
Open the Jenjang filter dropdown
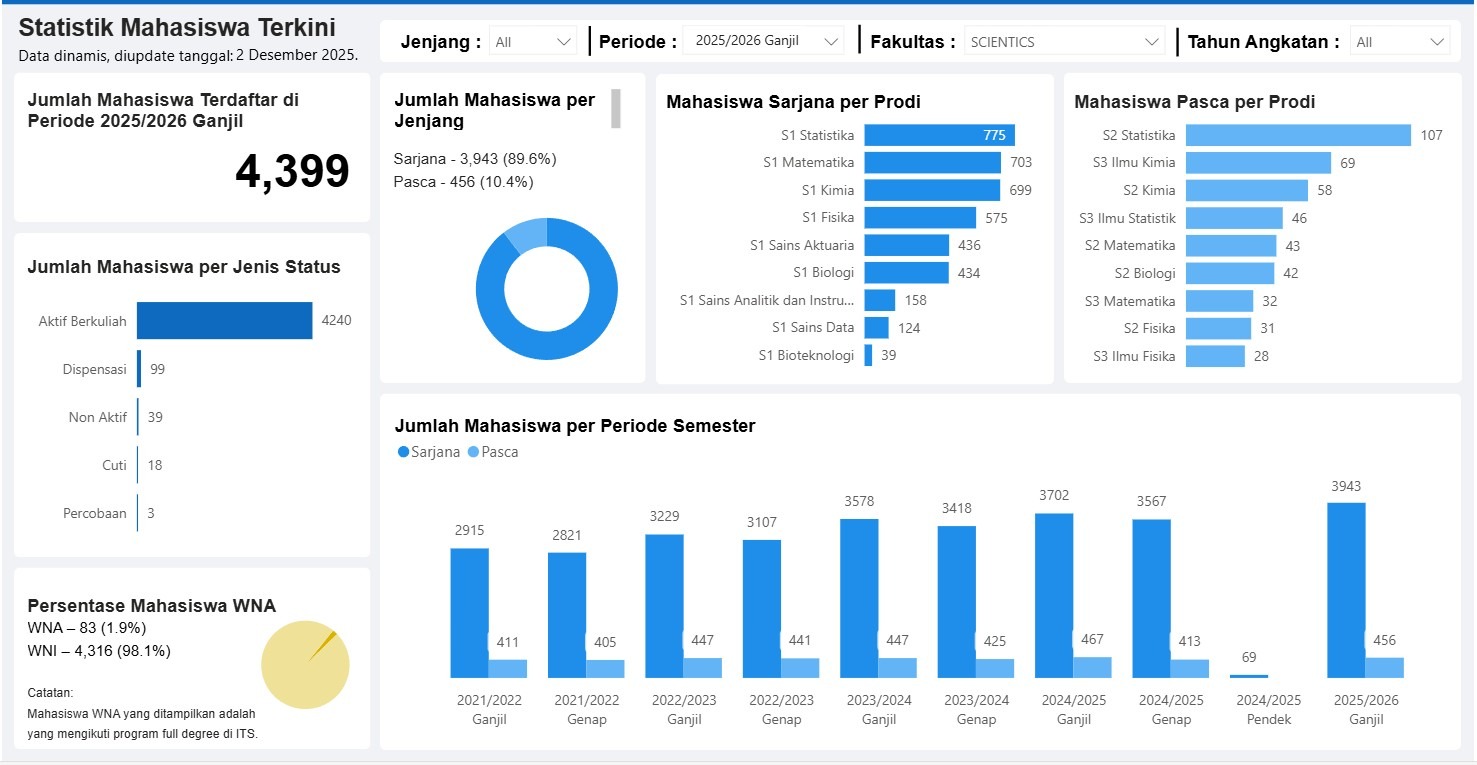(x=533, y=42)
